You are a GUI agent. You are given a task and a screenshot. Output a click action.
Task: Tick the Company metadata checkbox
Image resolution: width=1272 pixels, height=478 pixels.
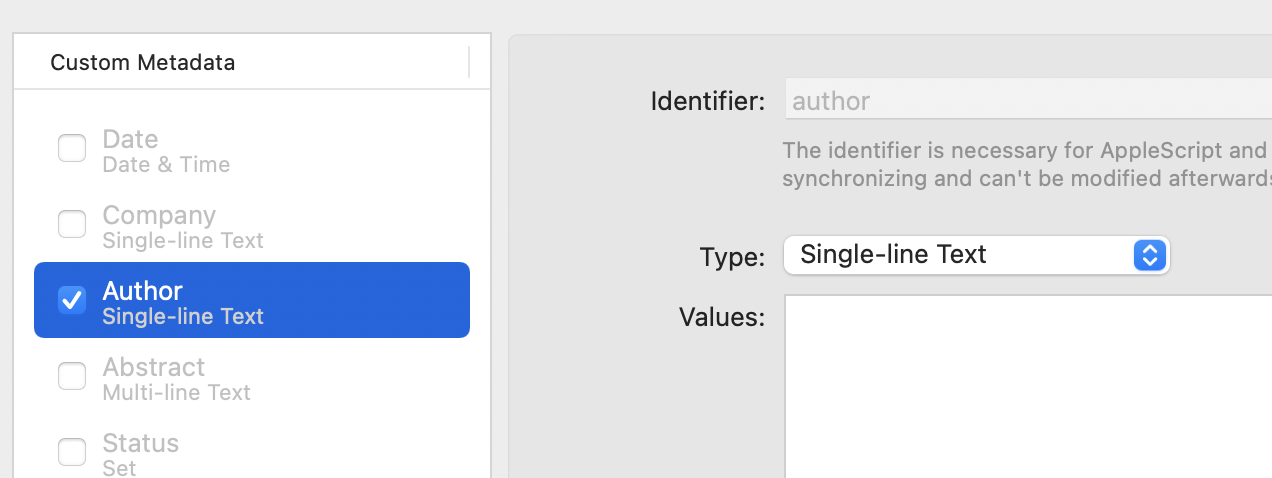coord(72,225)
